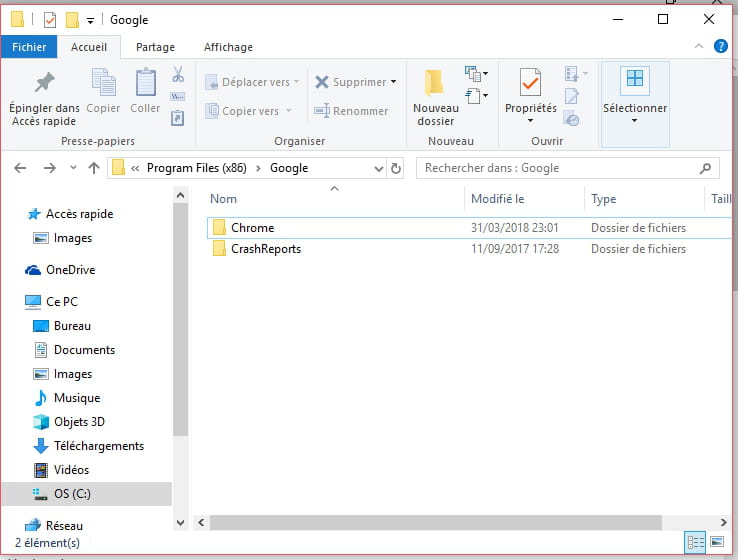Open Customize Quick Access Toolbar dropdown
Image resolution: width=738 pixels, height=560 pixels.
90,20
